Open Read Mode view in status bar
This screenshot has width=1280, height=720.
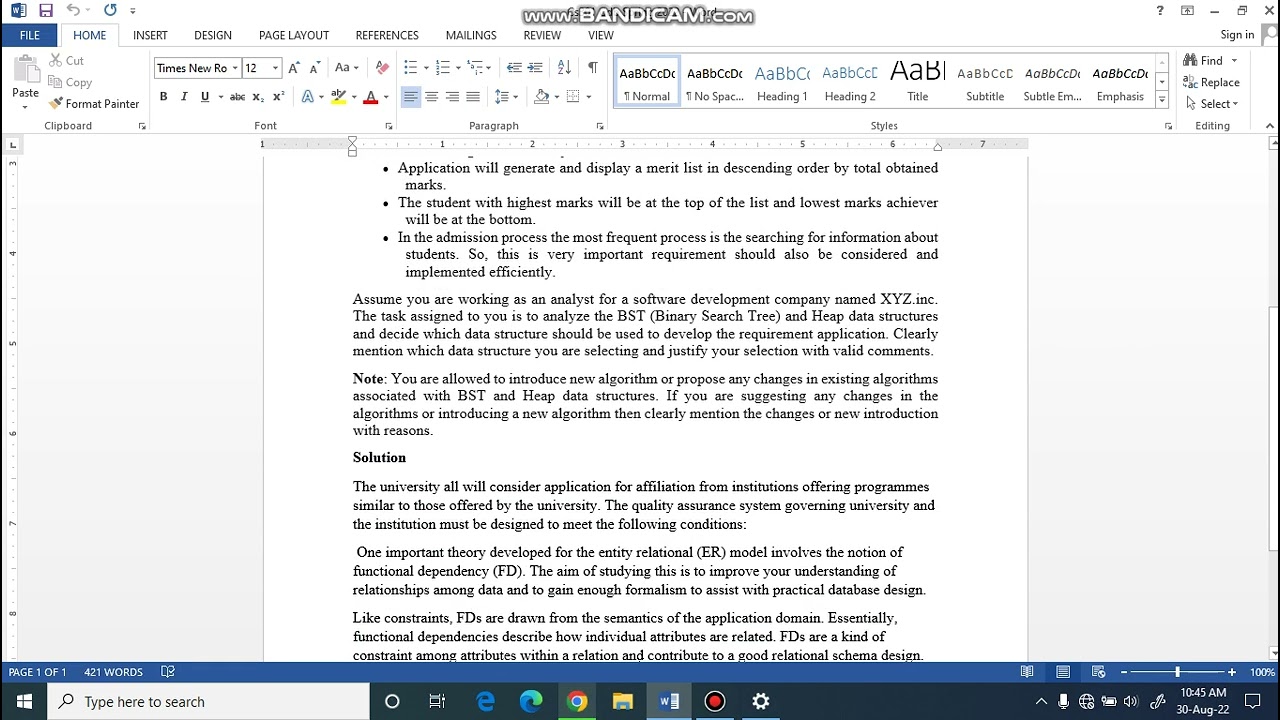coord(1027,672)
